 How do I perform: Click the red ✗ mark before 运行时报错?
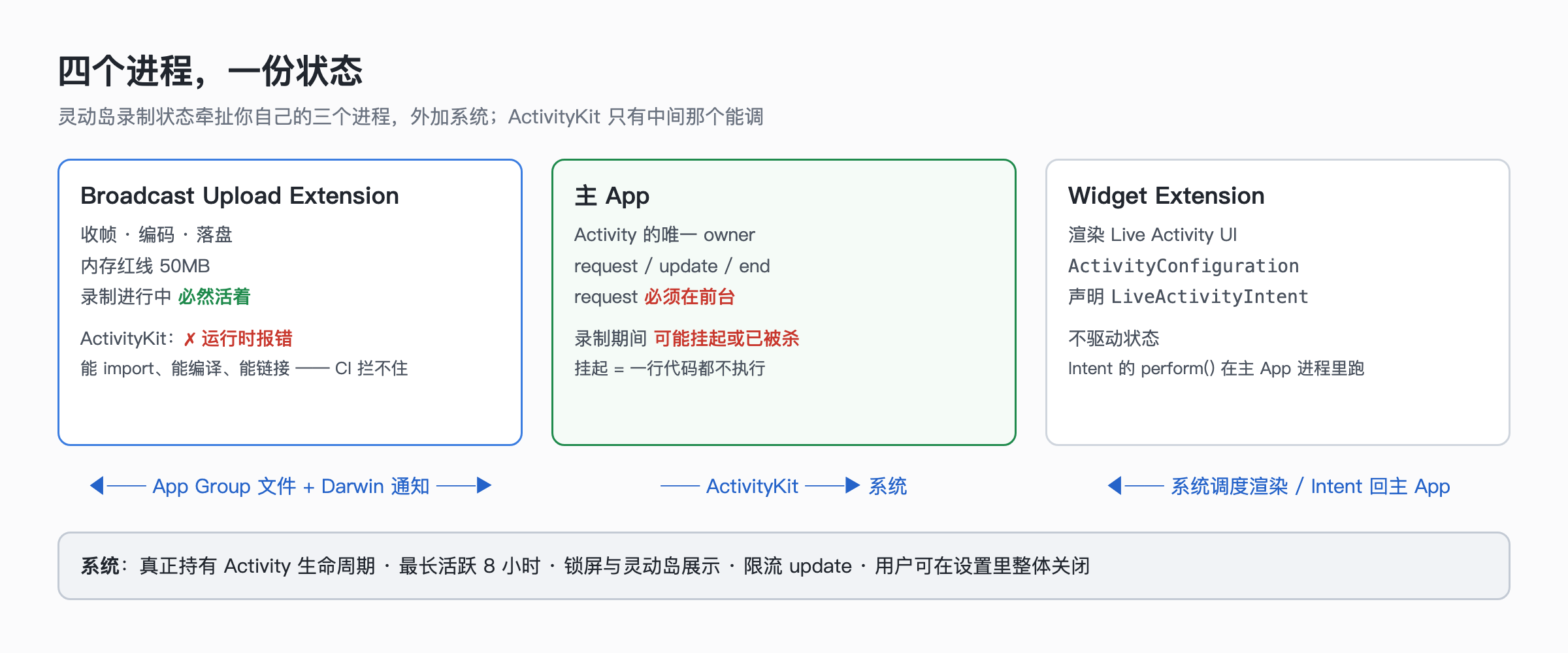point(189,339)
